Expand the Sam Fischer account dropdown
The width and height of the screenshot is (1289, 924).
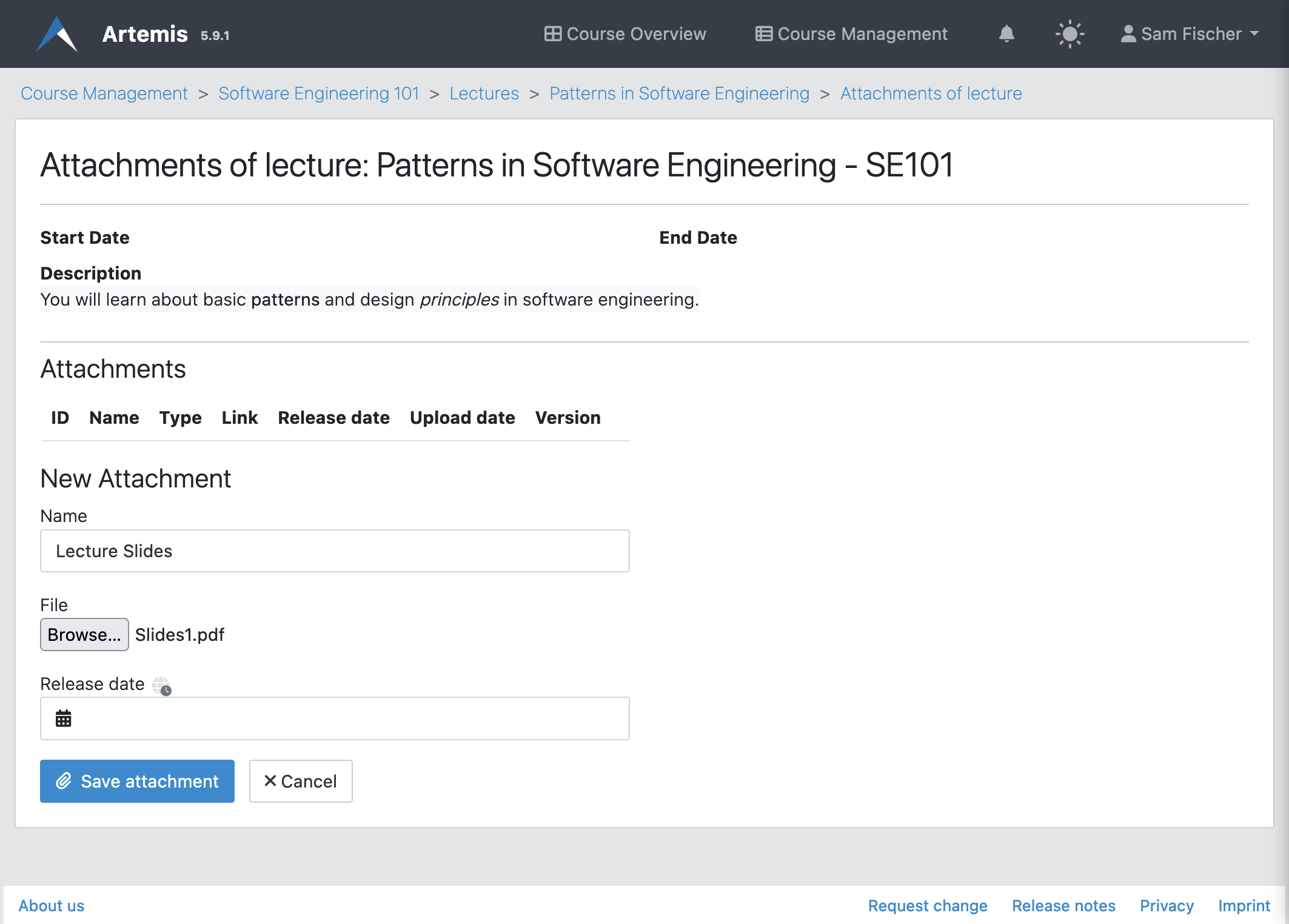(1191, 34)
